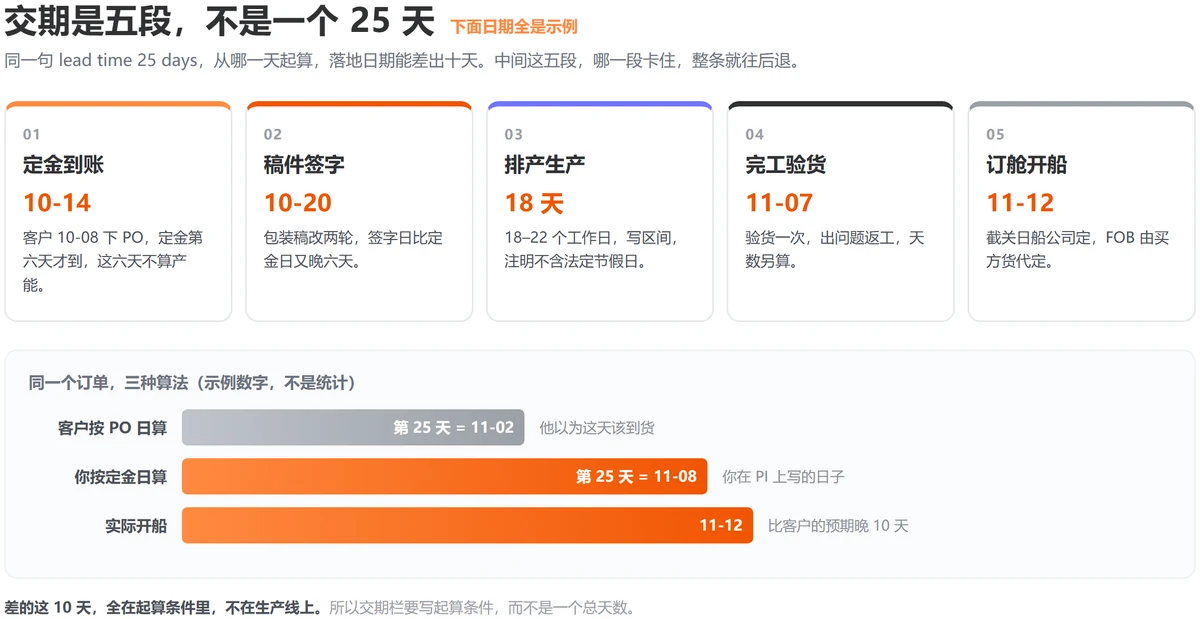Click the value 18 天
The width and height of the screenshot is (1200, 619).
point(535,203)
